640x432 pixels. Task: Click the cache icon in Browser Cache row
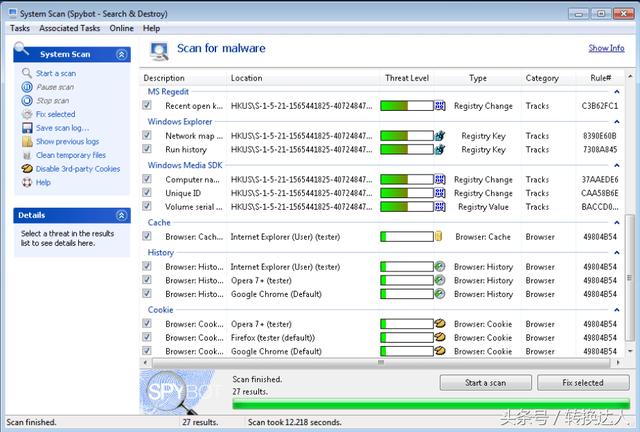point(439,236)
